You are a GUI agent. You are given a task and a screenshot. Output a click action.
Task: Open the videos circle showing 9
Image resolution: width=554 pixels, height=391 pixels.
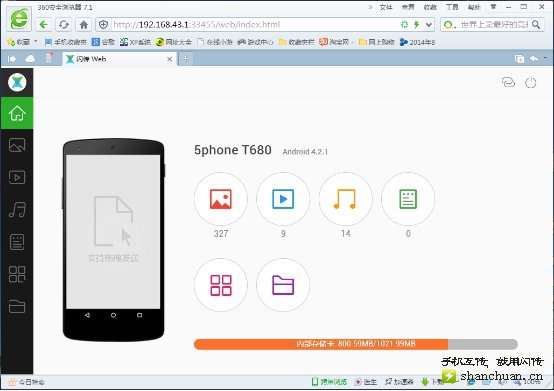[283, 199]
